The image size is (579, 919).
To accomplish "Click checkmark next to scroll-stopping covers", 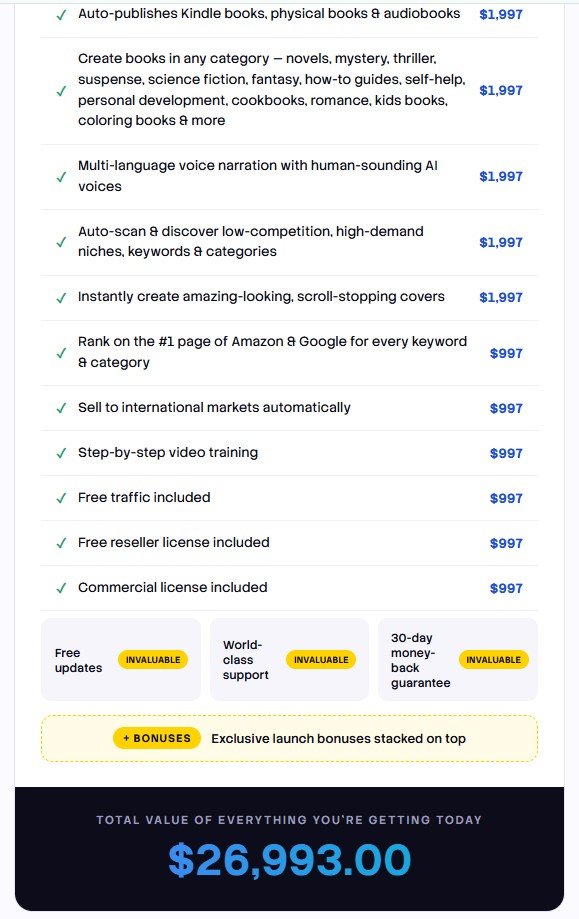I will [61, 298].
